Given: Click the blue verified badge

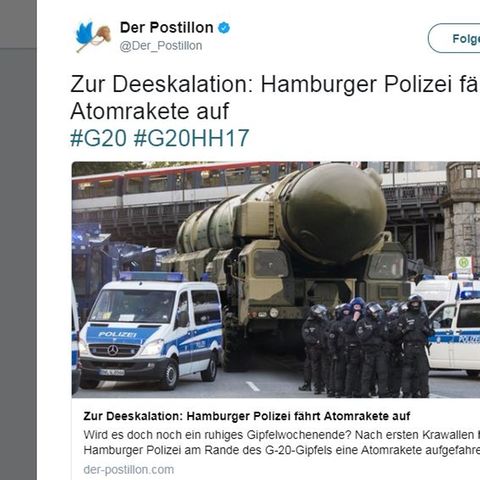Looking at the screenshot, I should pyautogui.click(x=224, y=28).
